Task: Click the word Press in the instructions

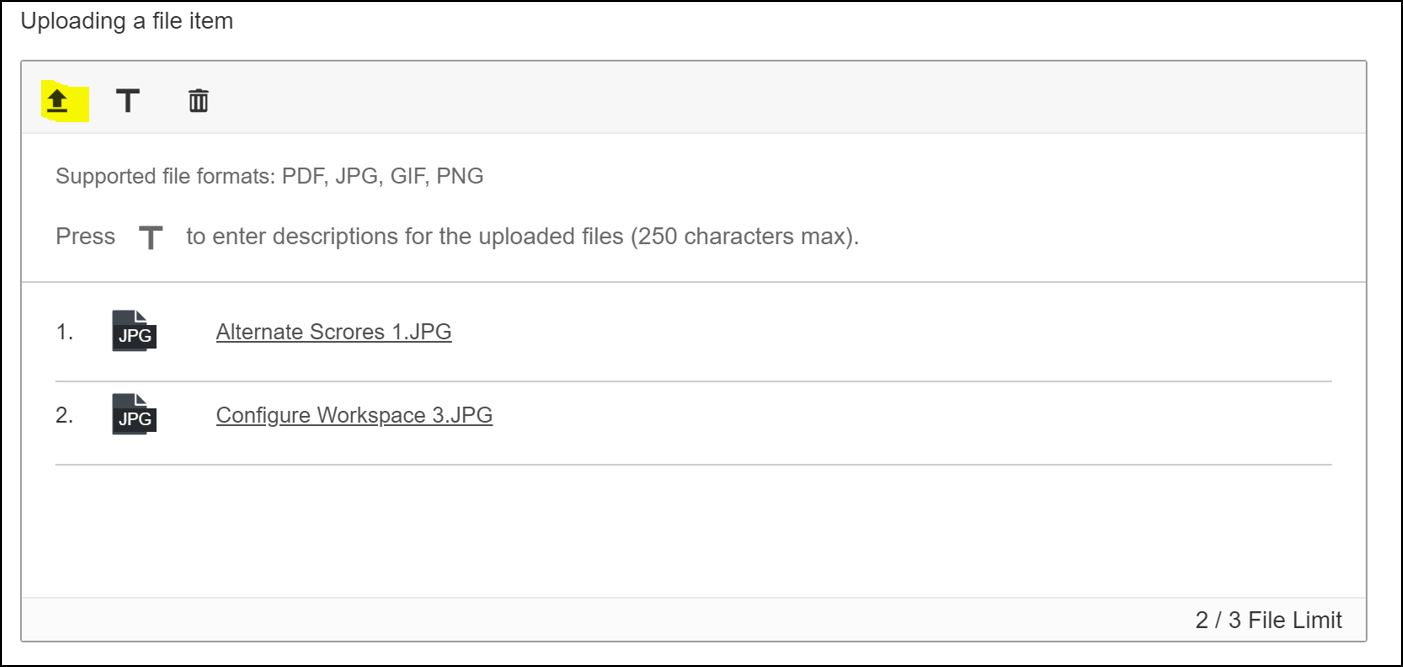Action: click(x=85, y=238)
